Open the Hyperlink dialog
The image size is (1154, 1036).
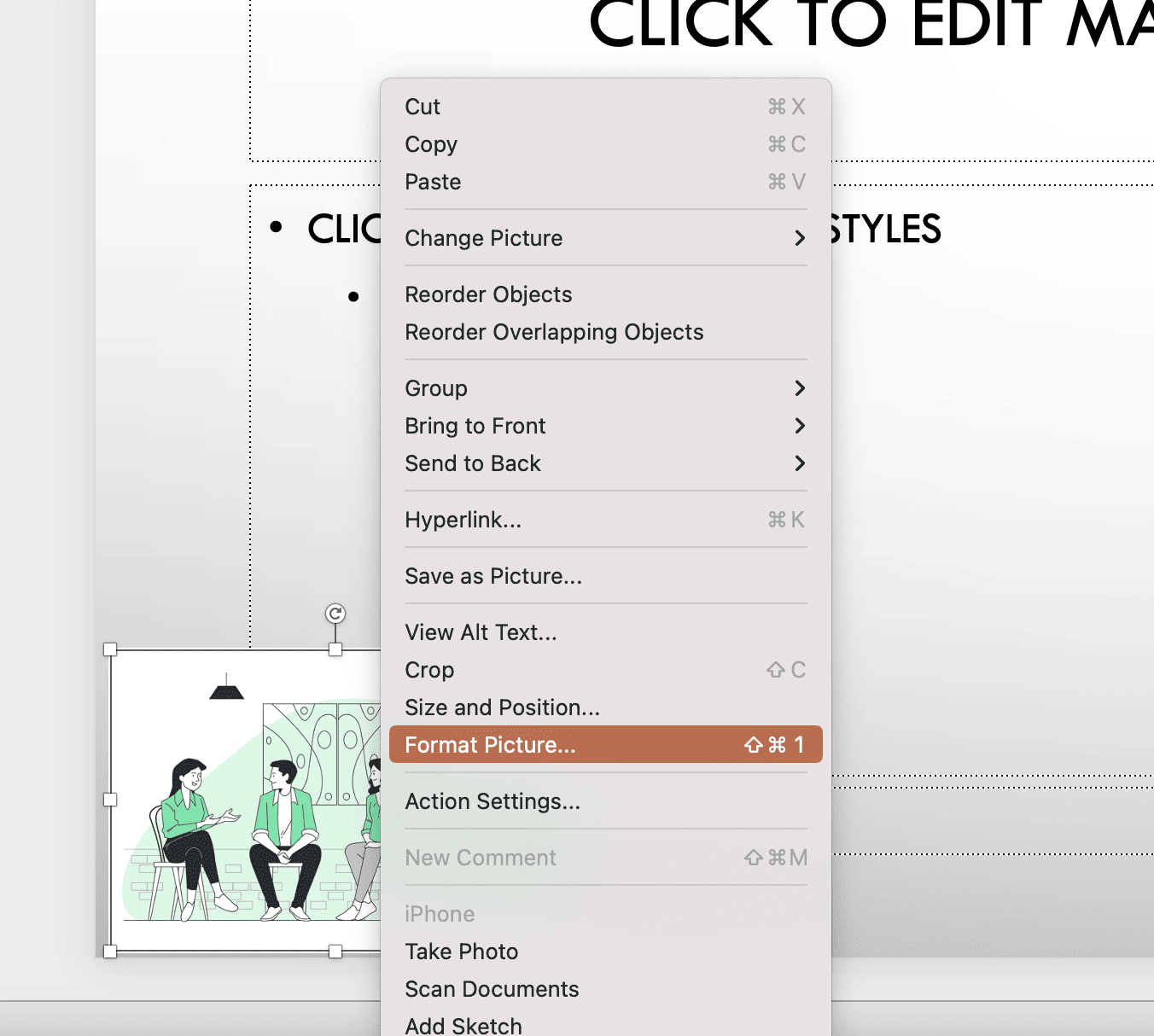[x=463, y=519]
